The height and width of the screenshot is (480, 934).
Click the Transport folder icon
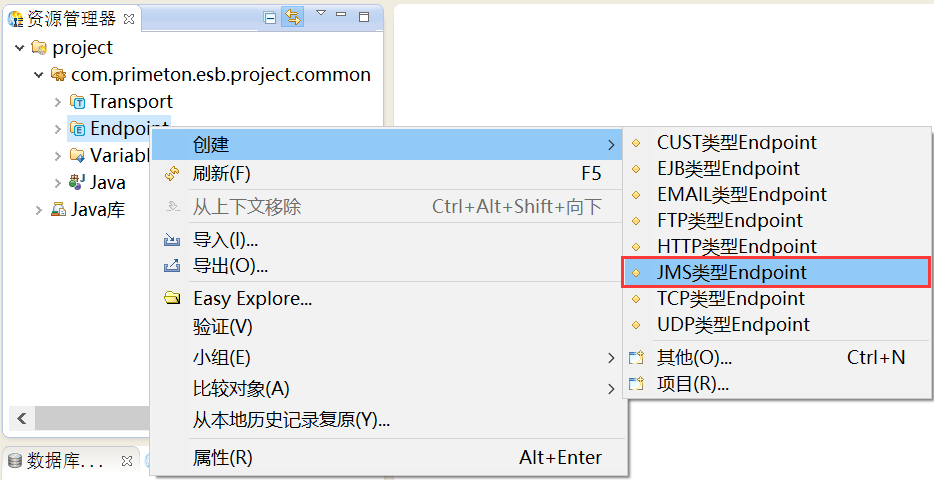(x=78, y=102)
